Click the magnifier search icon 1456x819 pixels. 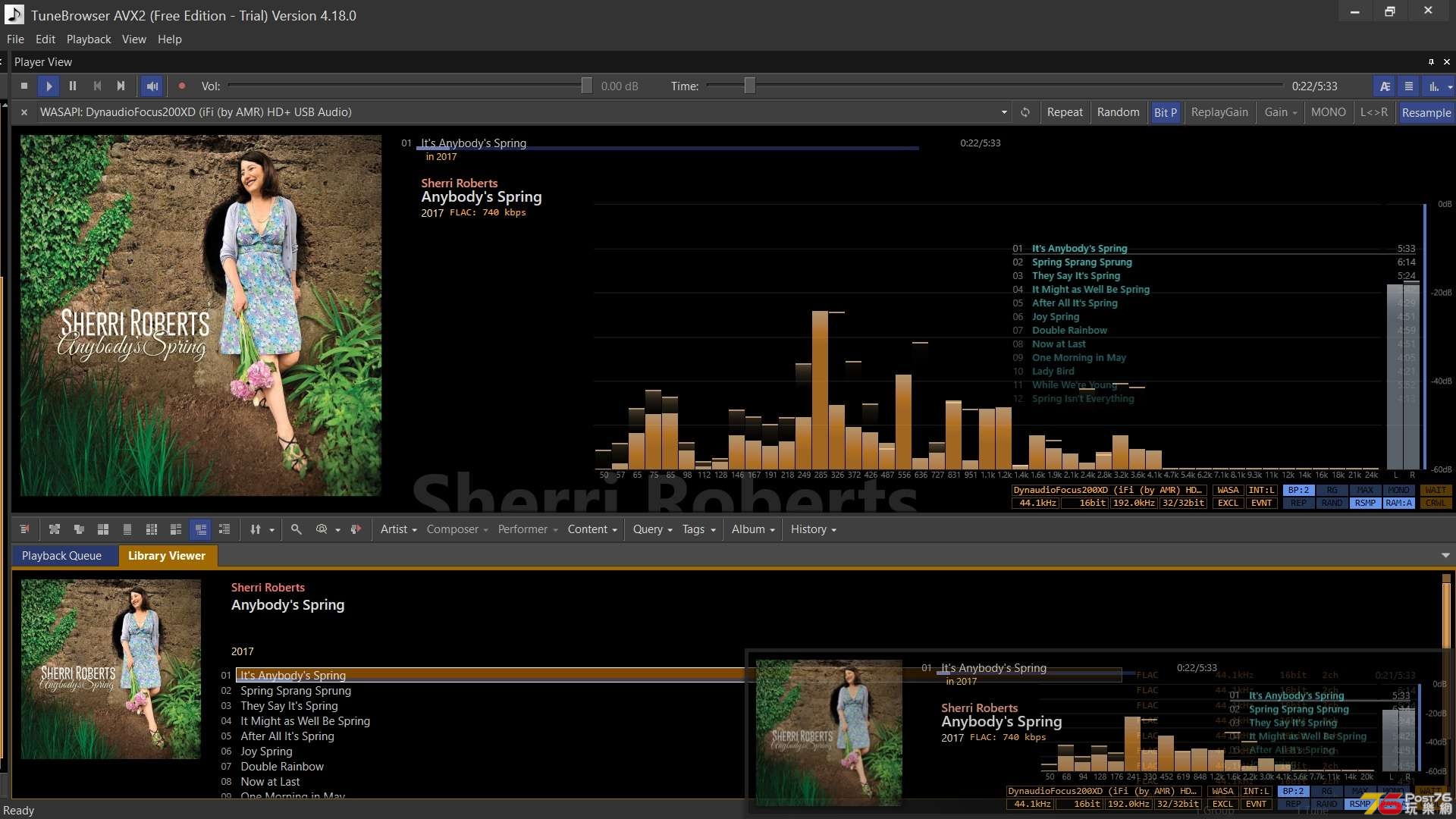pyautogui.click(x=297, y=529)
